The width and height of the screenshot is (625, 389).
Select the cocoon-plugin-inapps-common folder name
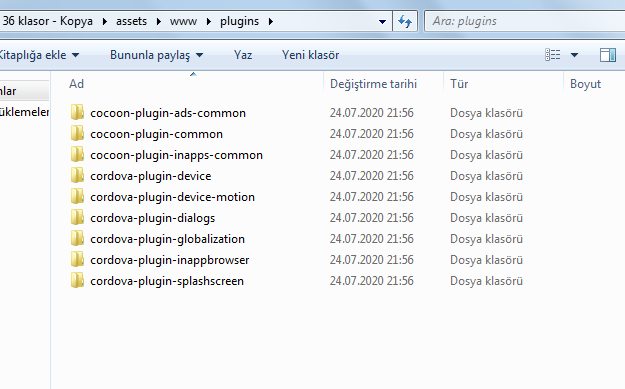pos(176,155)
